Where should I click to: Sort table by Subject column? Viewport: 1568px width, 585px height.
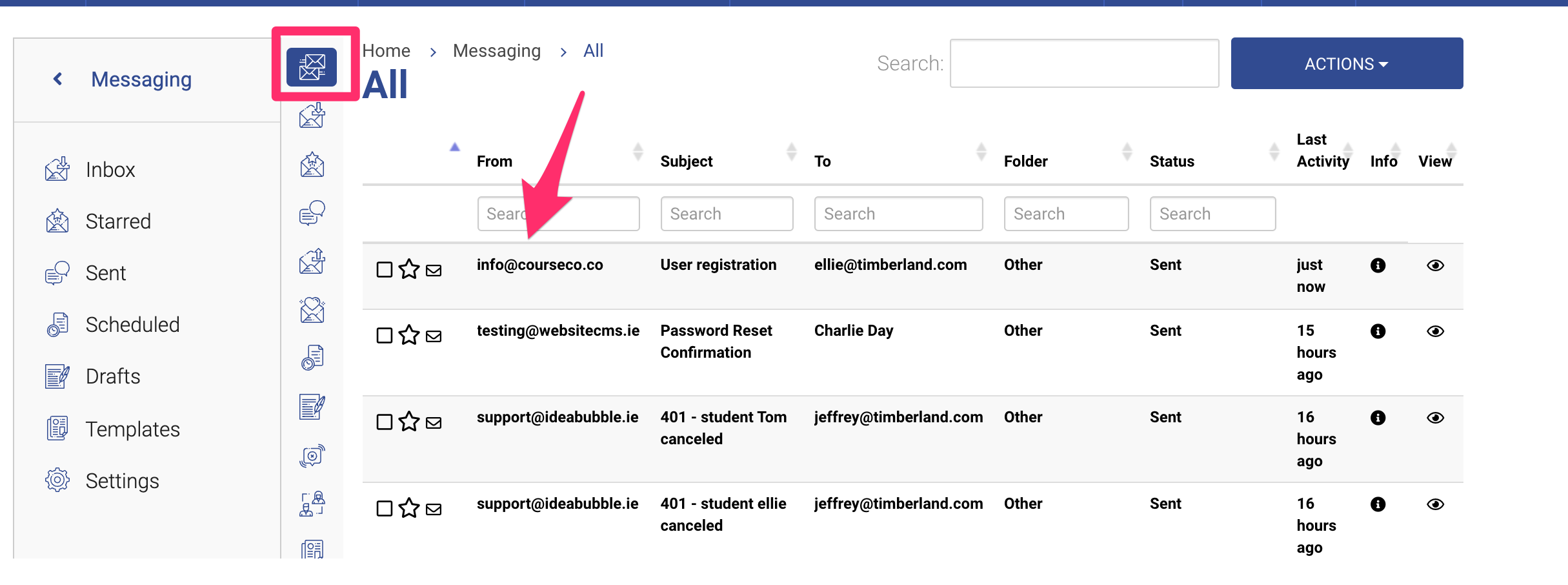[x=687, y=161]
